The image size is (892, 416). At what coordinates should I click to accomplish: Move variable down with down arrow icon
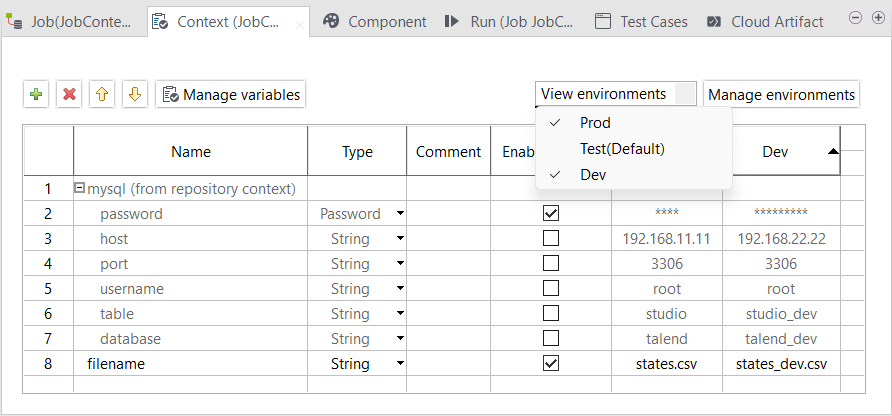(135, 94)
